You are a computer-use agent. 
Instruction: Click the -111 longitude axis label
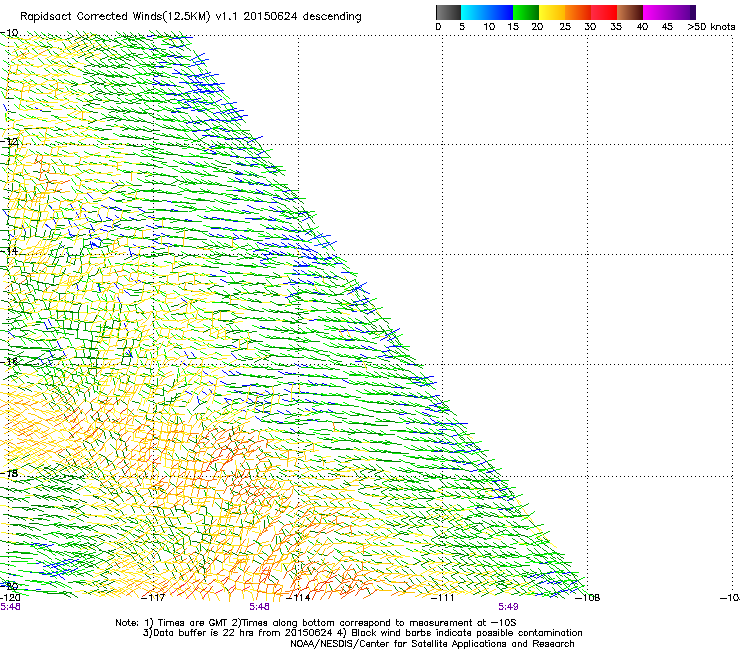tap(443, 598)
